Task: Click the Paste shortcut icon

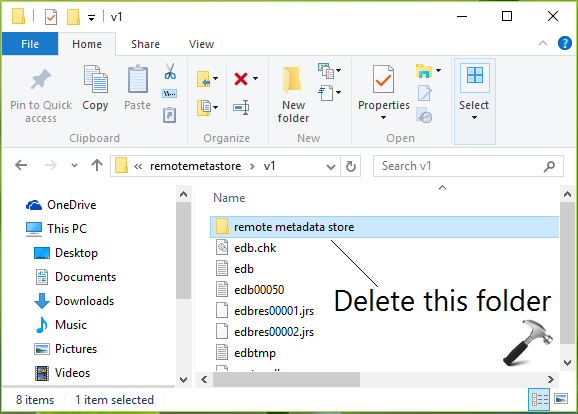Action: coord(169,115)
